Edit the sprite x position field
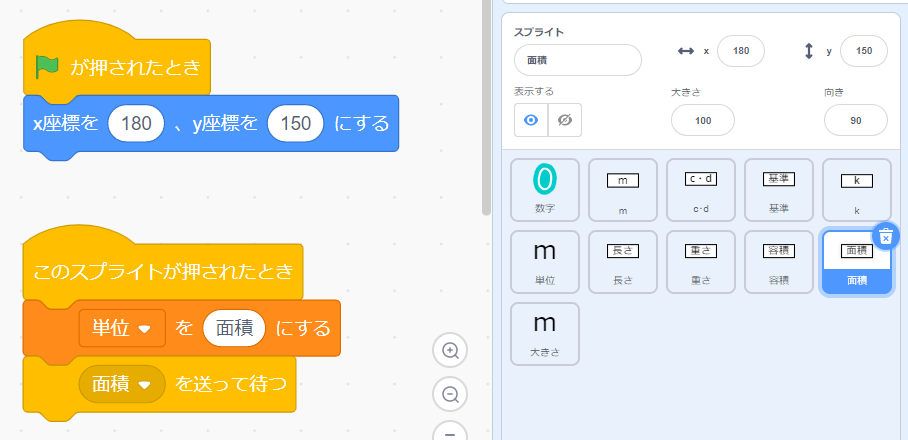Viewport: 908px width, 440px height. tap(741, 51)
